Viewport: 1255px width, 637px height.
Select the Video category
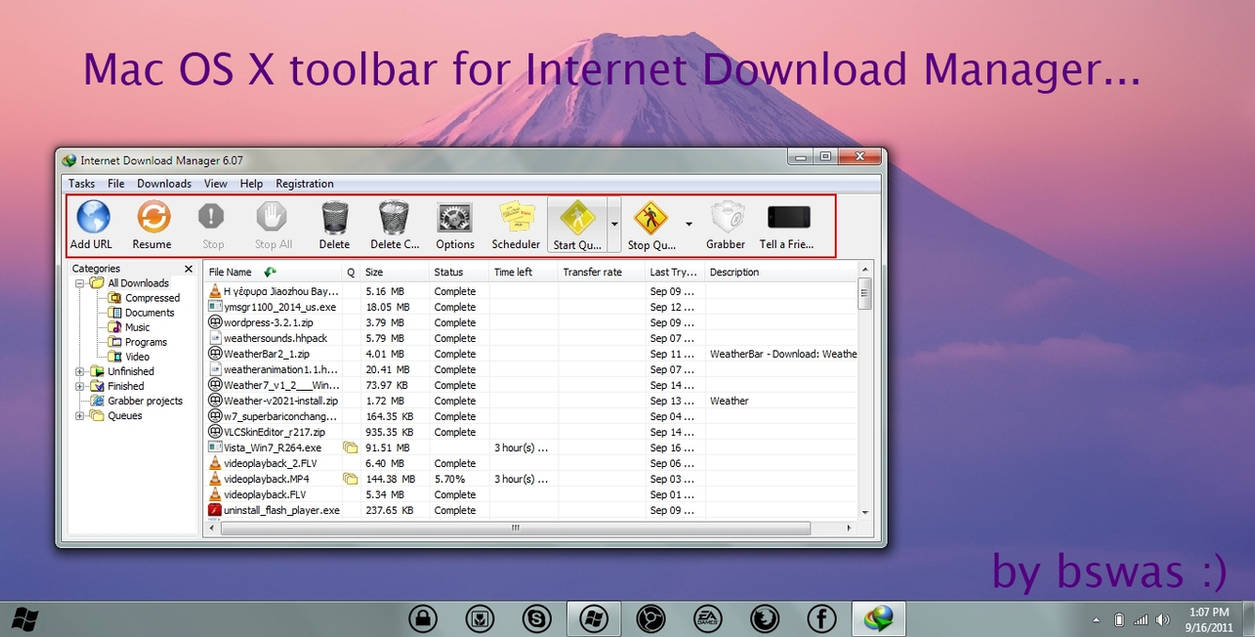click(137, 357)
